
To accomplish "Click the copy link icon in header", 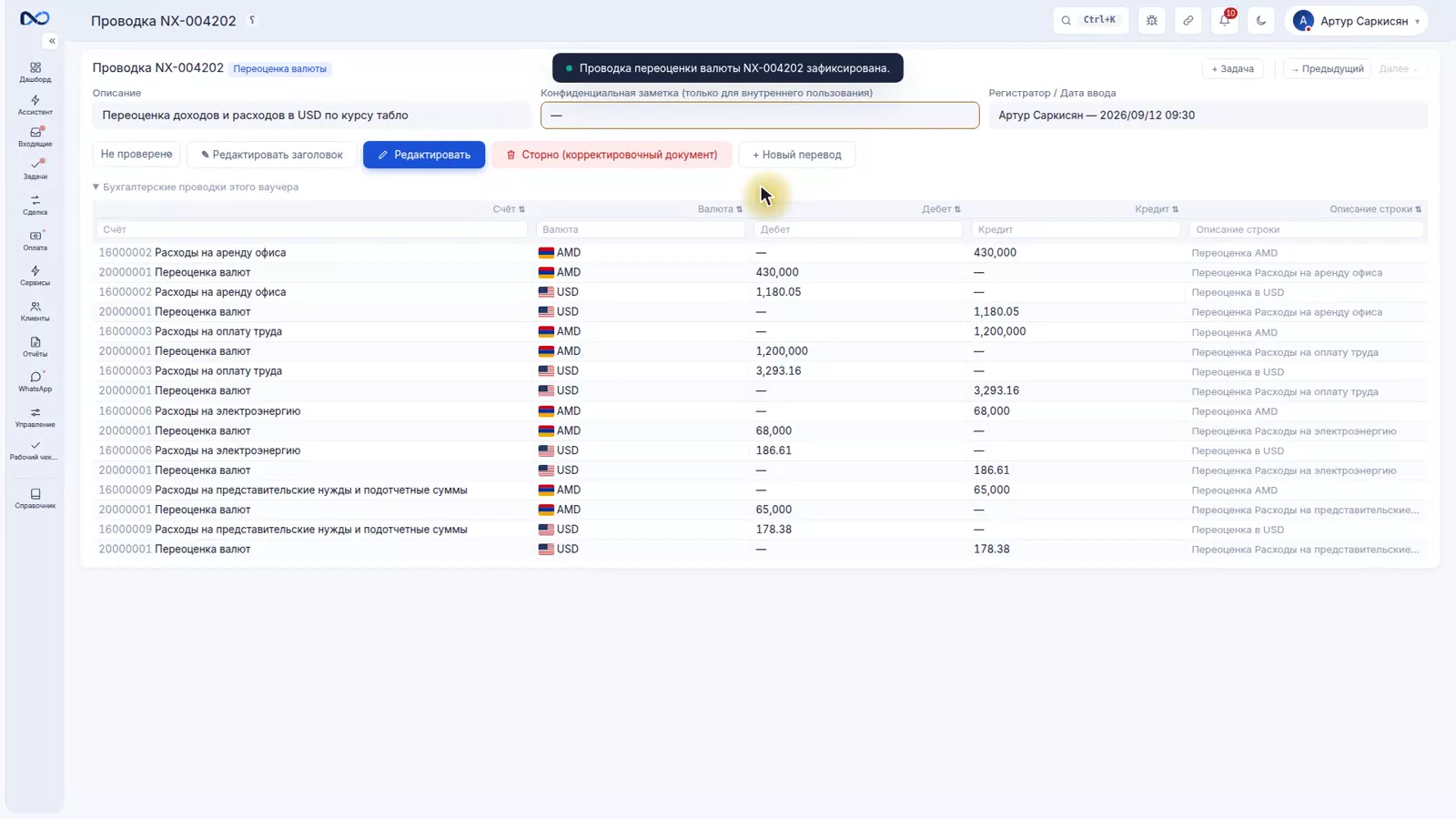I will [x=1188, y=20].
